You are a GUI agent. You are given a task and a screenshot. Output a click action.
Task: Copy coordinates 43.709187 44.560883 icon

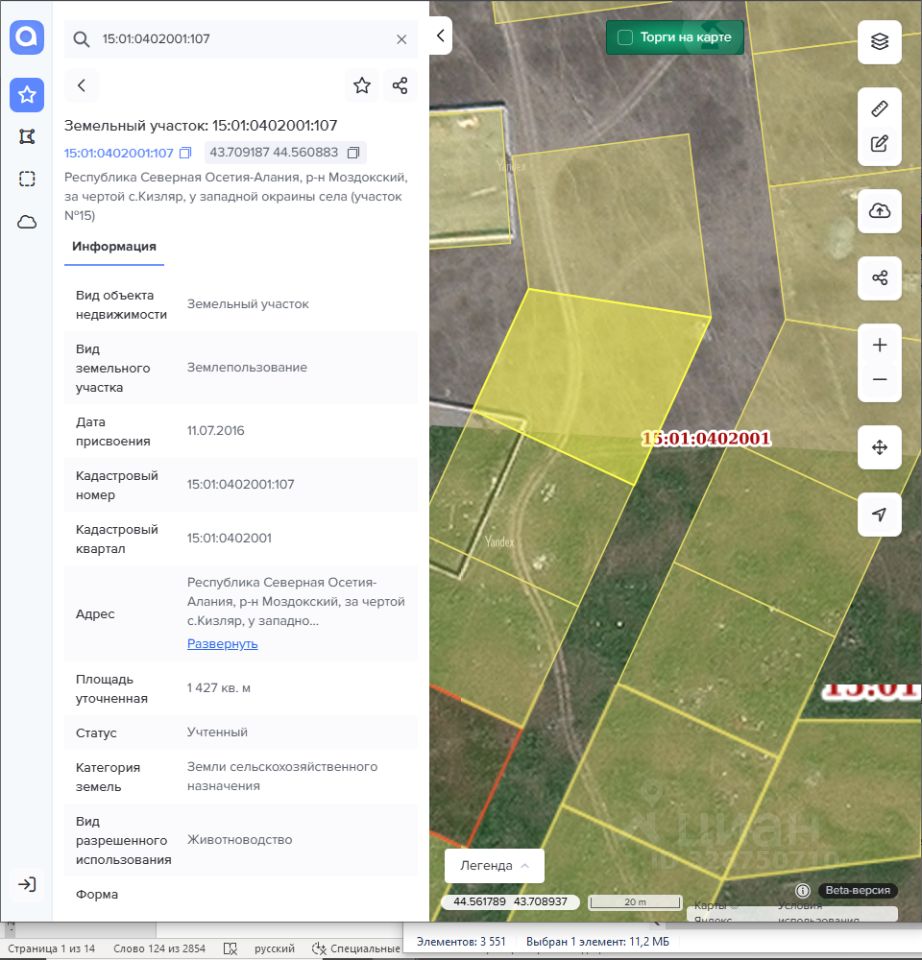353,152
